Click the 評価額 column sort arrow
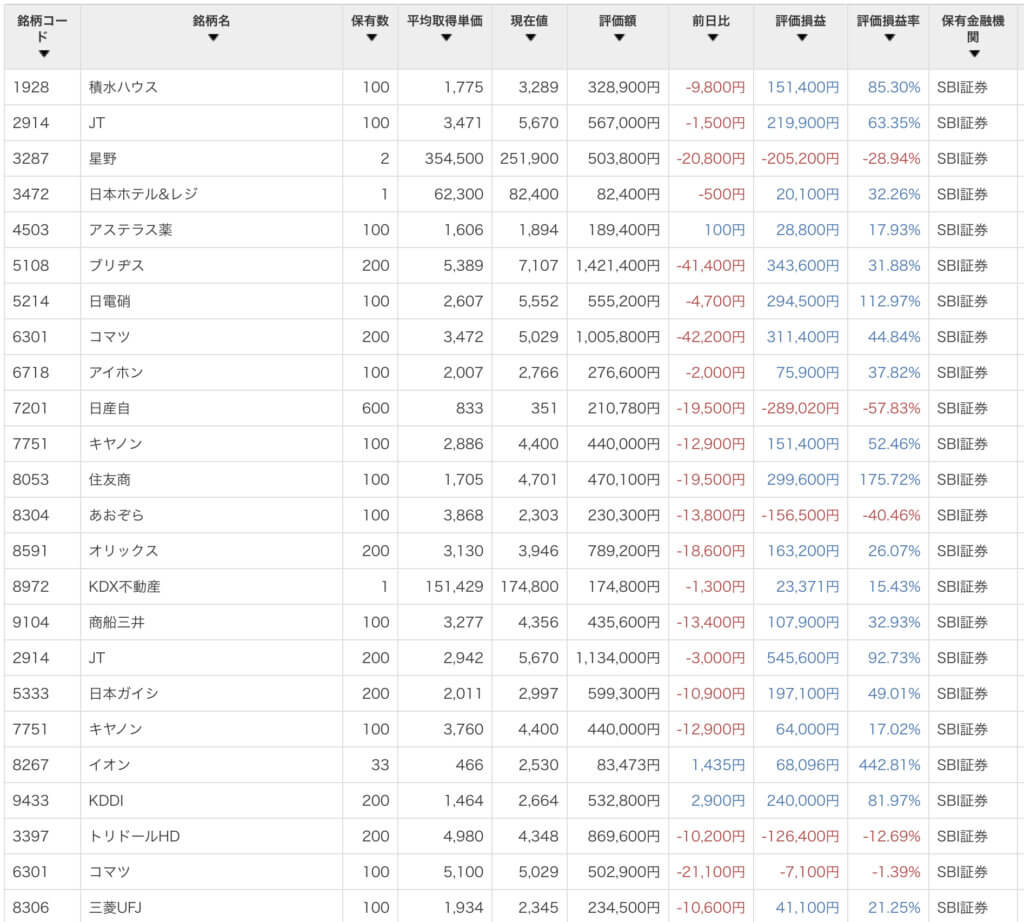Viewport: 1024px width, 922px height. tap(618, 38)
